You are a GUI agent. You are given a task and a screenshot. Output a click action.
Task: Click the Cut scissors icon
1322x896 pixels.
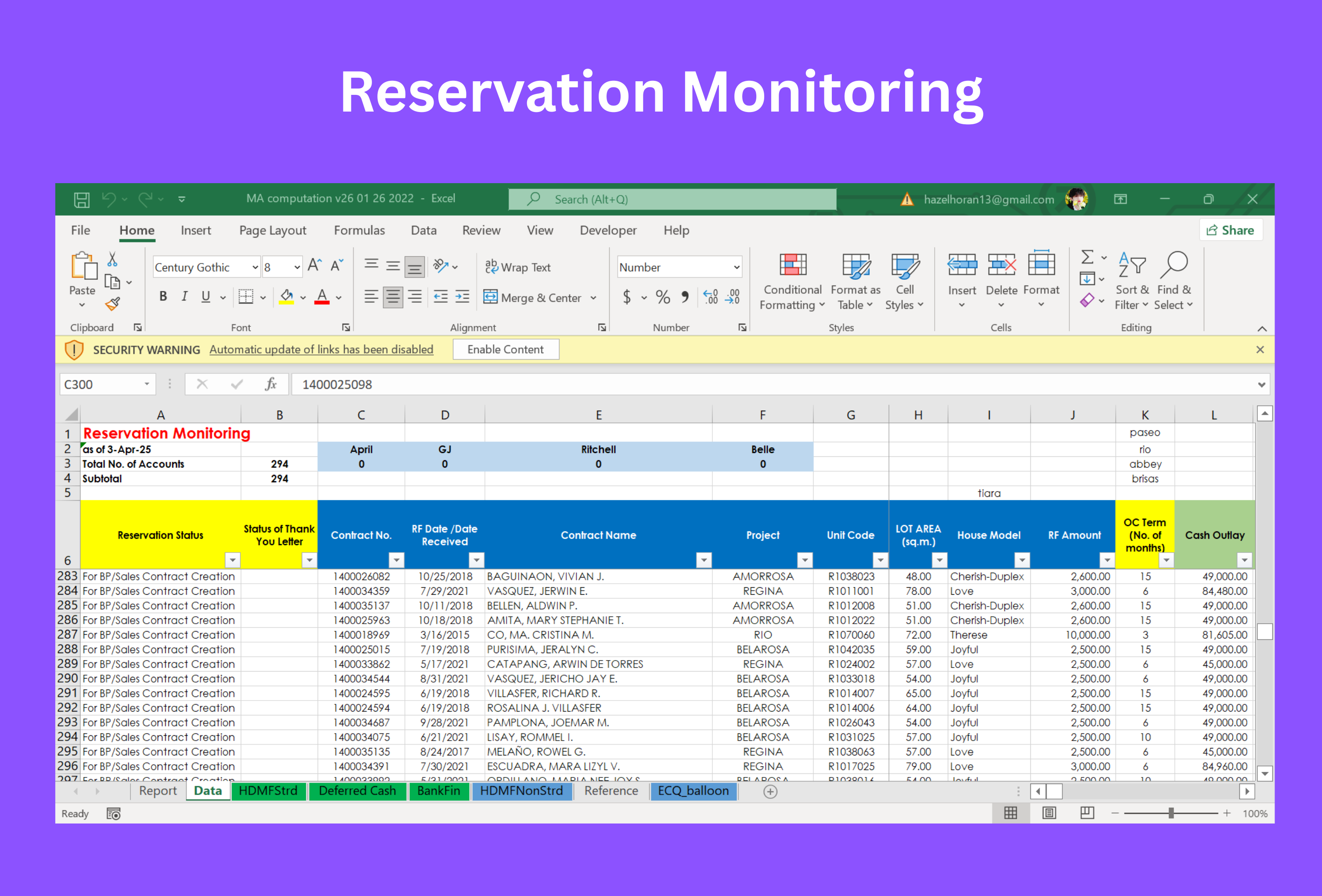(112, 260)
